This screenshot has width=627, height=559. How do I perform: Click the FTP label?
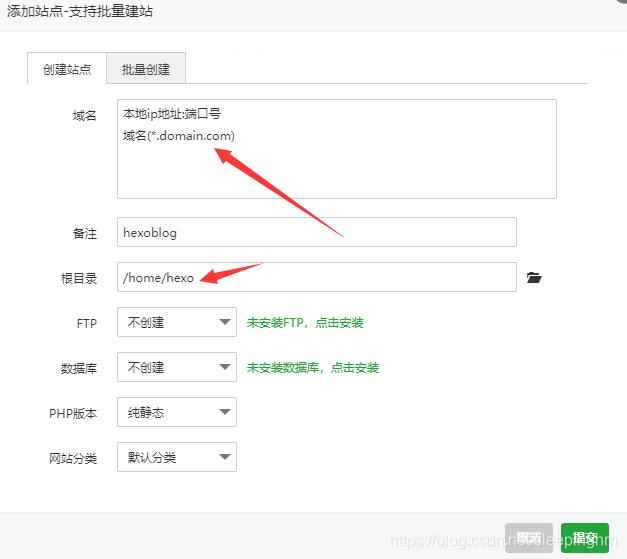[87, 323]
